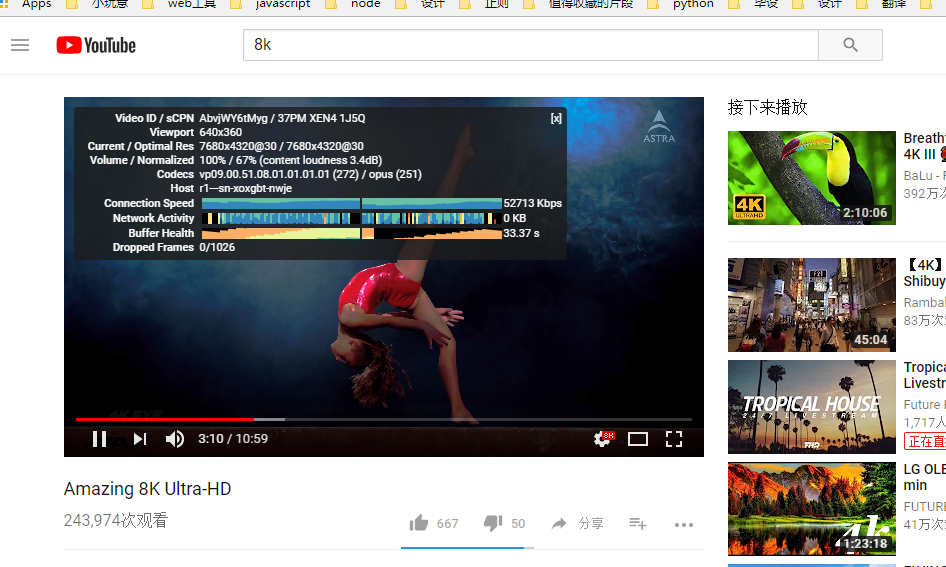Click the Host r1---sn-xoxgbt-nwje value
Image resolution: width=946 pixels, height=567 pixels.
click(246, 188)
